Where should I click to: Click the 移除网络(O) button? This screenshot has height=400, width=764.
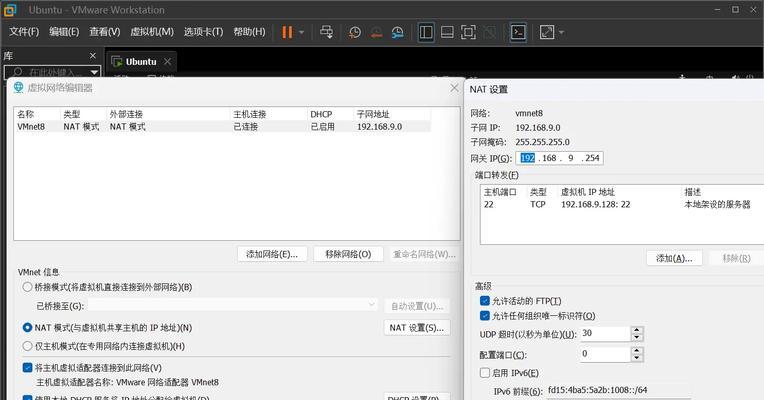(348, 254)
